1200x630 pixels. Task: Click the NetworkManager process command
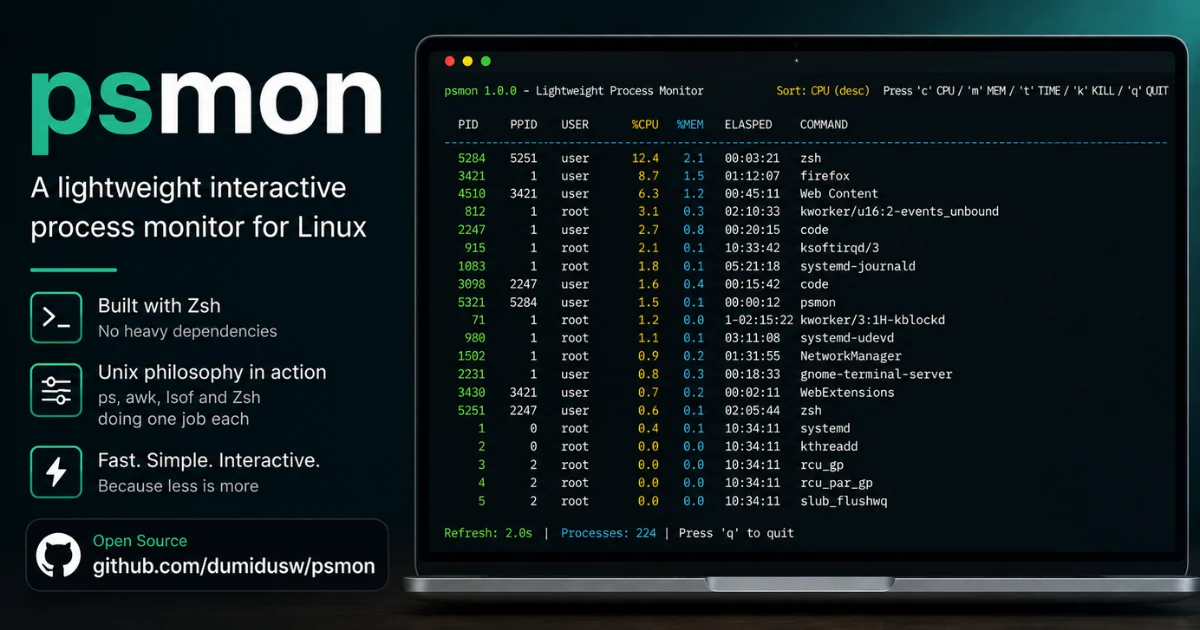pyautogui.click(x=850, y=356)
